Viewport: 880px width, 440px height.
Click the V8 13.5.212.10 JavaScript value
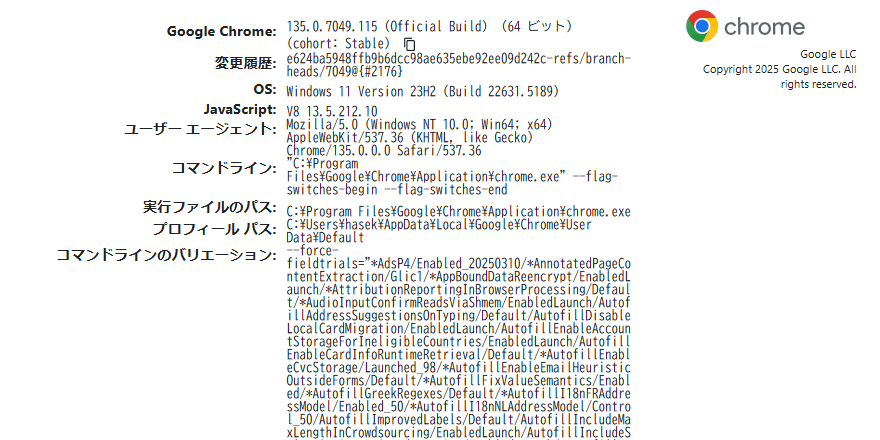point(332,111)
